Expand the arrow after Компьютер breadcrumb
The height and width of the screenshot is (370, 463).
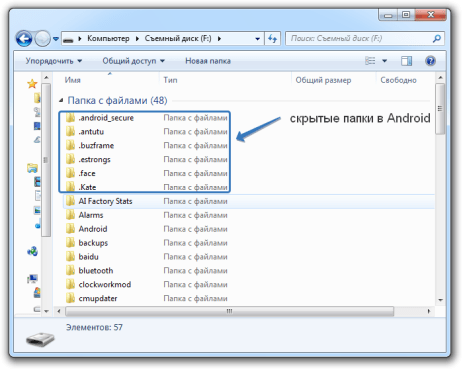[137, 39]
